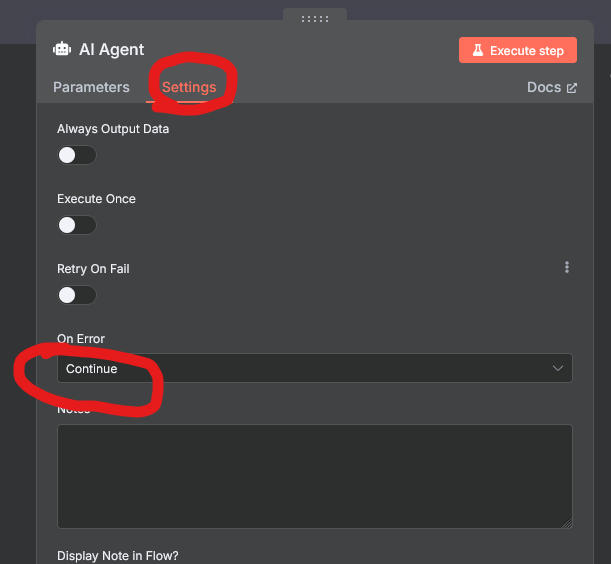Enable the Always Output Data switch

(77, 155)
